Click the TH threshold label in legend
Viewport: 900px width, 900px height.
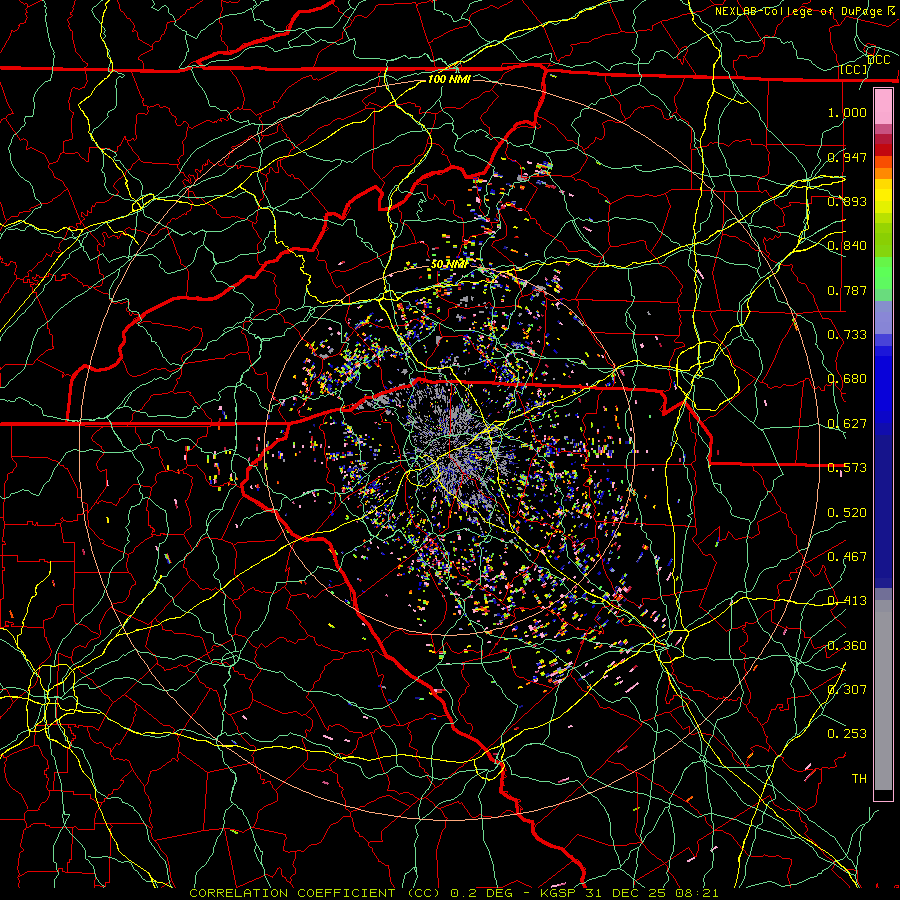(x=859, y=779)
